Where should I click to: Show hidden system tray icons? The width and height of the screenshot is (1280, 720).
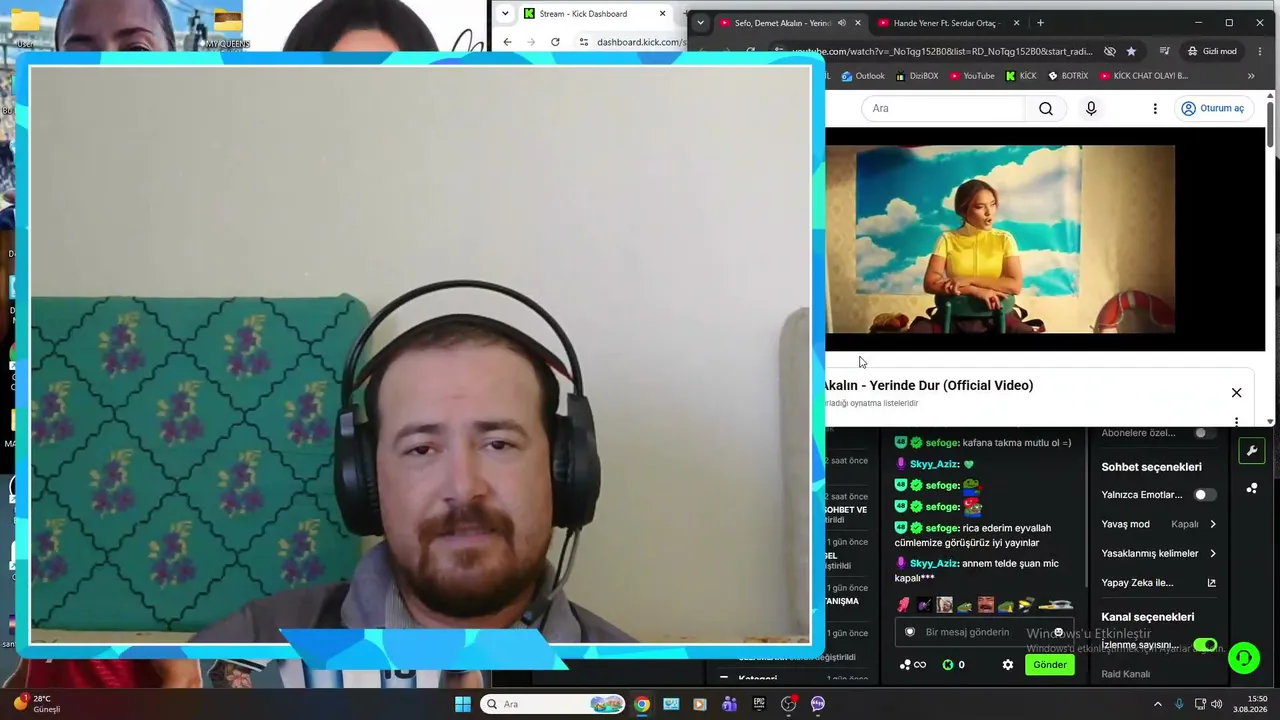[1158, 704]
